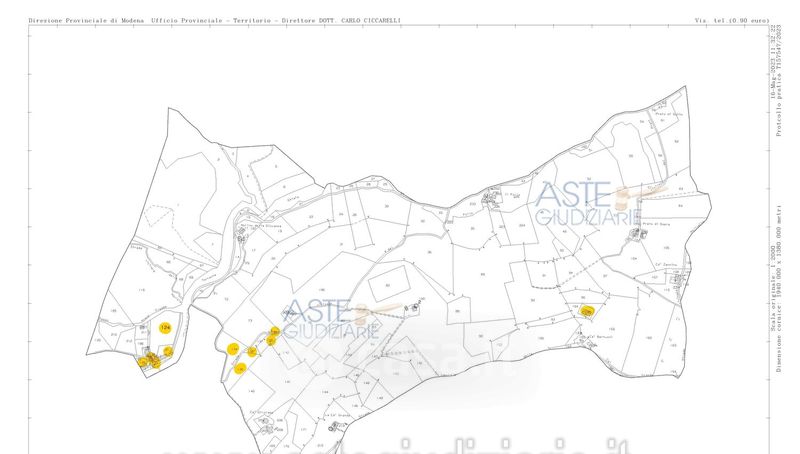Click the building symbols at Prato di Sopra

click(x=637, y=236)
